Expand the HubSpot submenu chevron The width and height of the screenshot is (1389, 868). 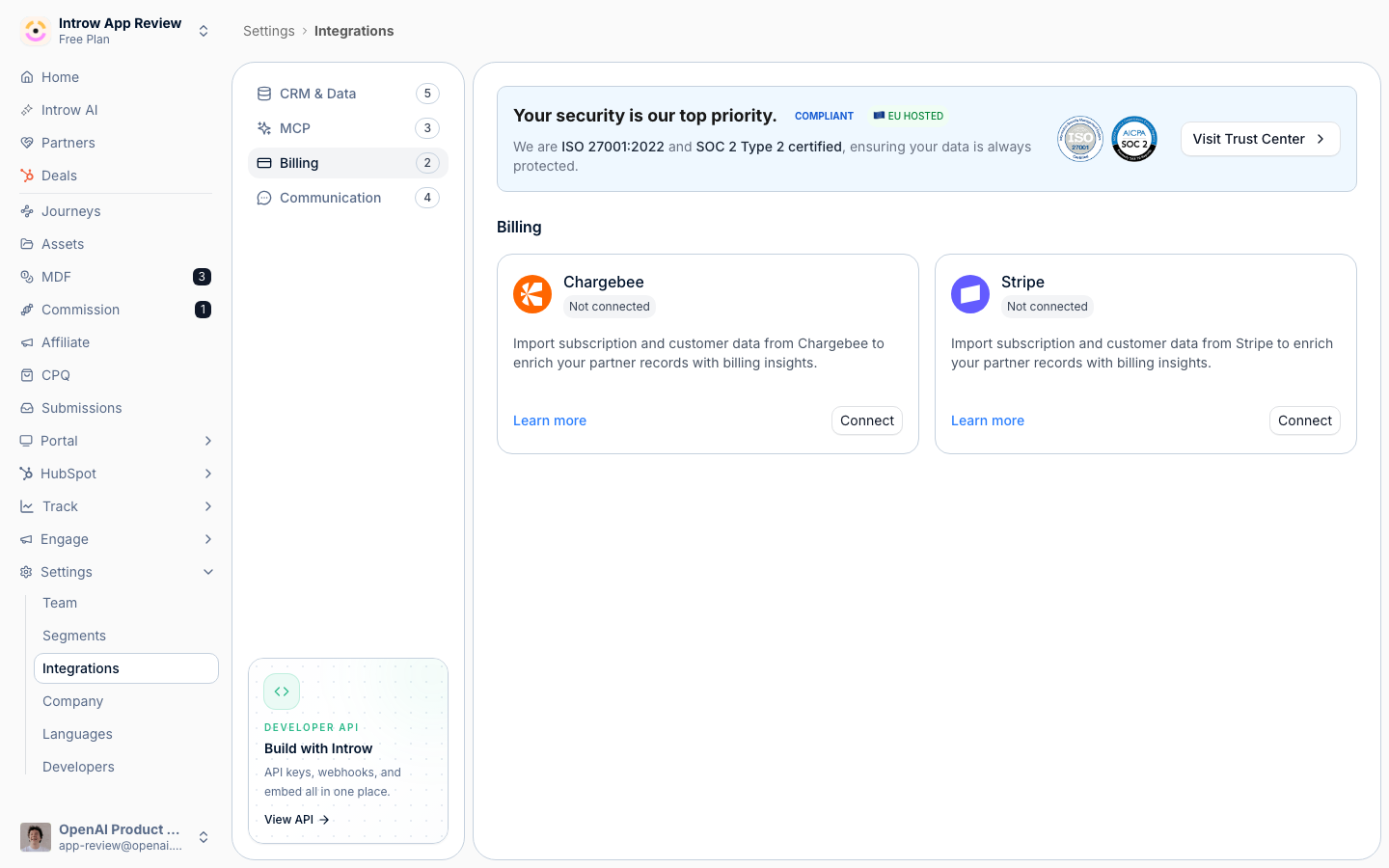(x=208, y=474)
